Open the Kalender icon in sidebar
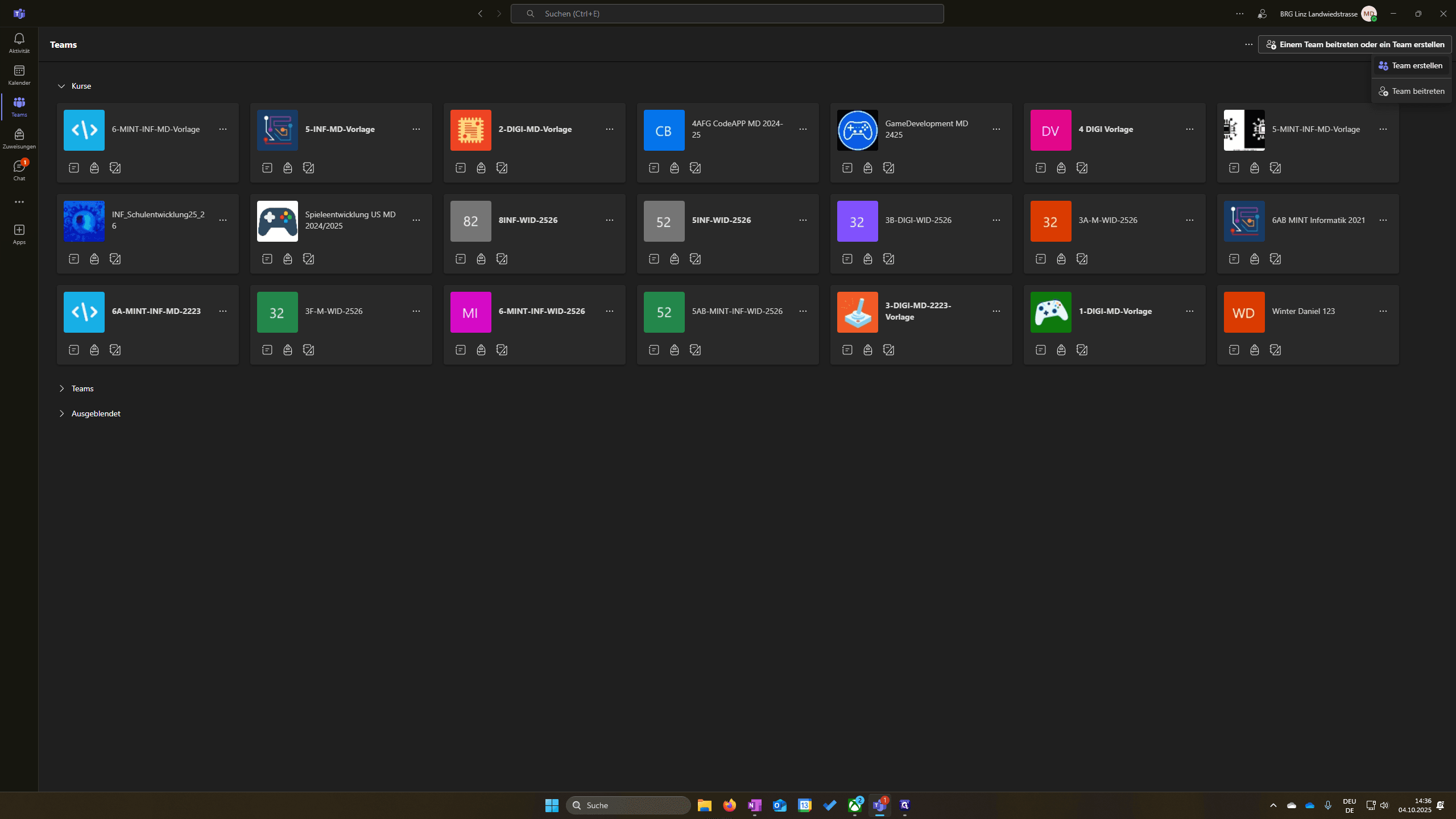The image size is (1456, 819). tap(19, 75)
